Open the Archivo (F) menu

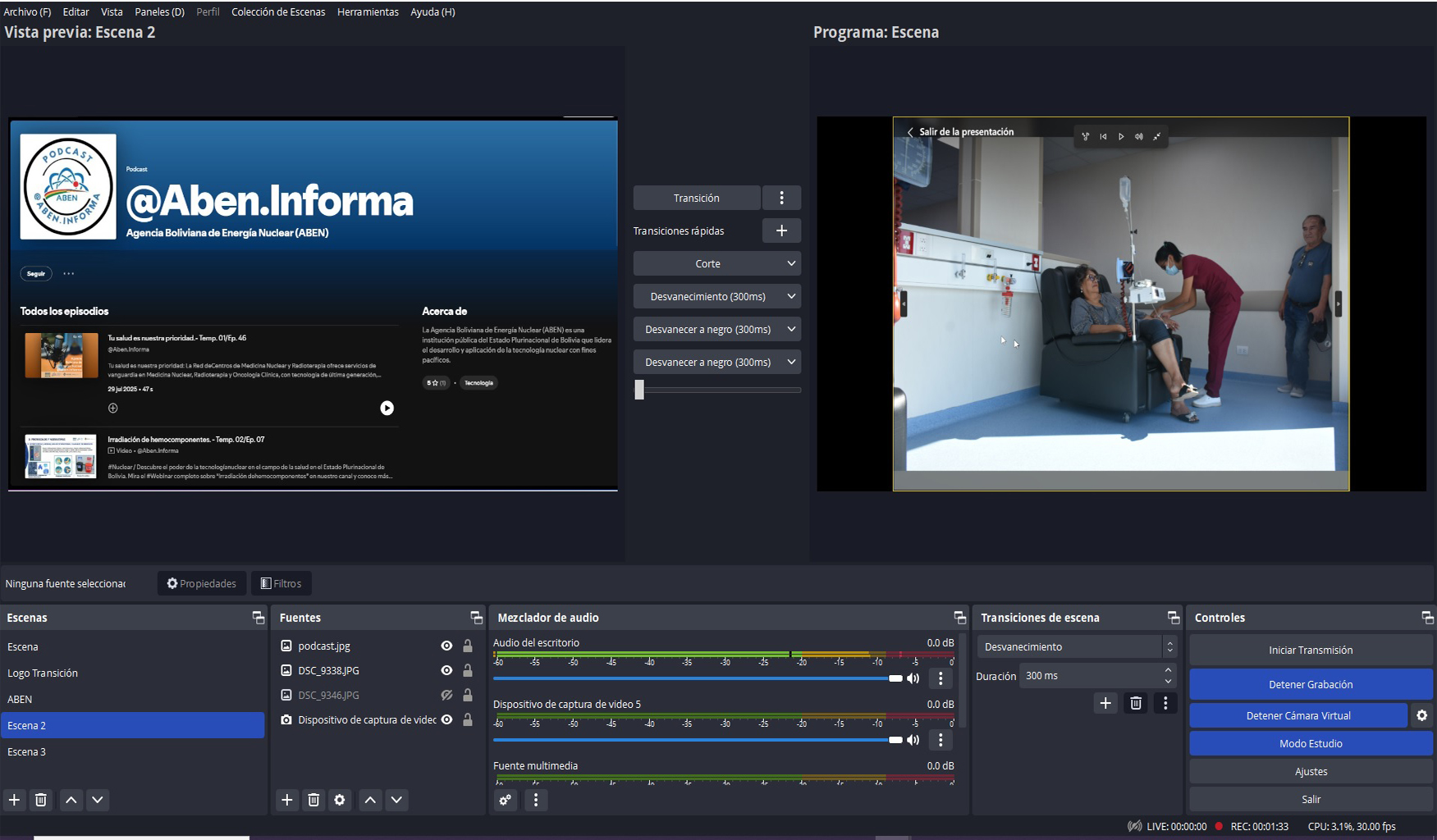[x=27, y=11]
